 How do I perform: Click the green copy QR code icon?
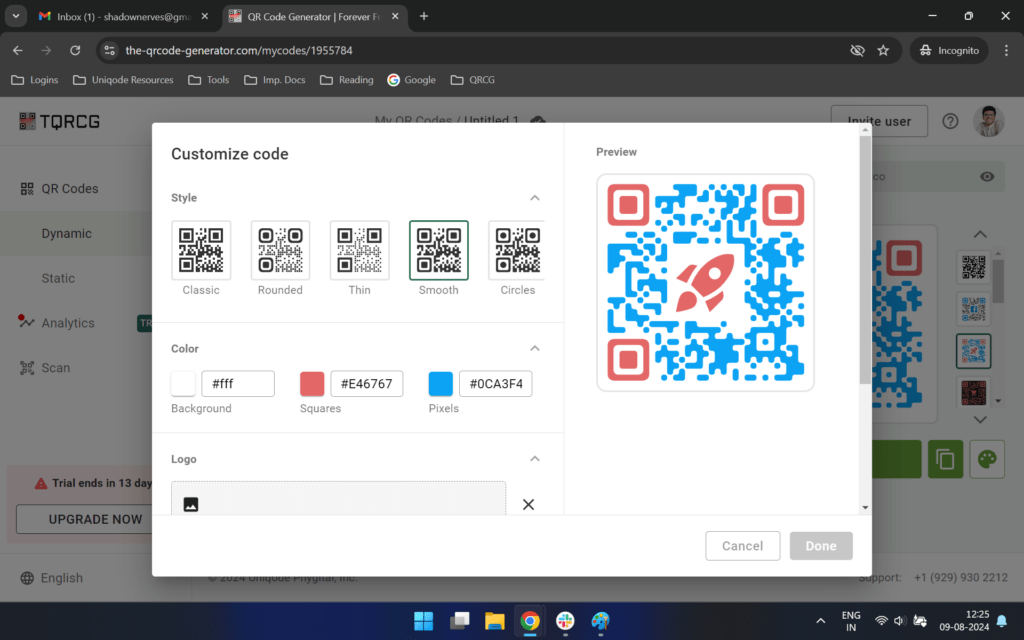[945, 459]
